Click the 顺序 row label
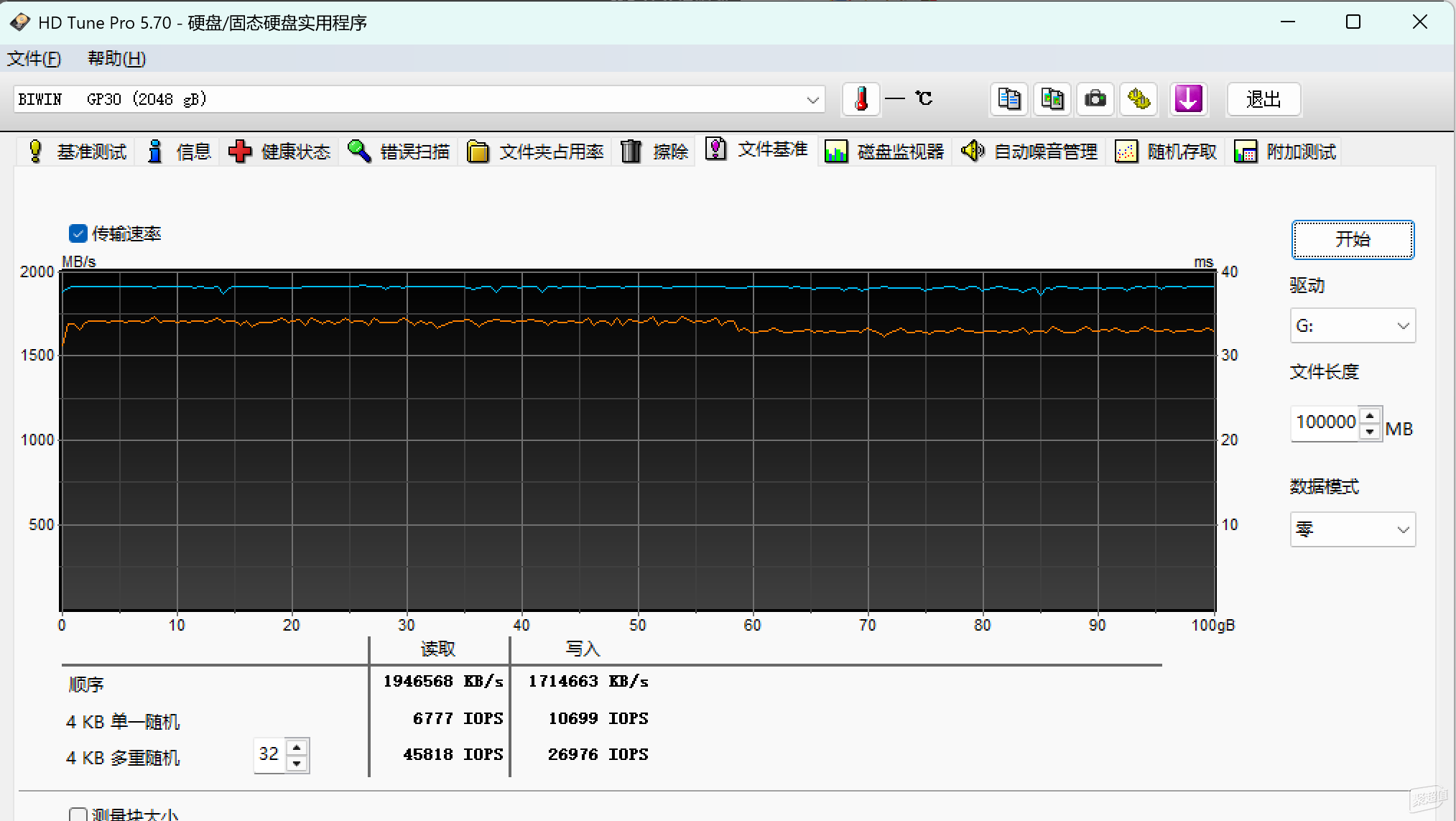Image resolution: width=1456 pixels, height=821 pixels. click(86, 684)
